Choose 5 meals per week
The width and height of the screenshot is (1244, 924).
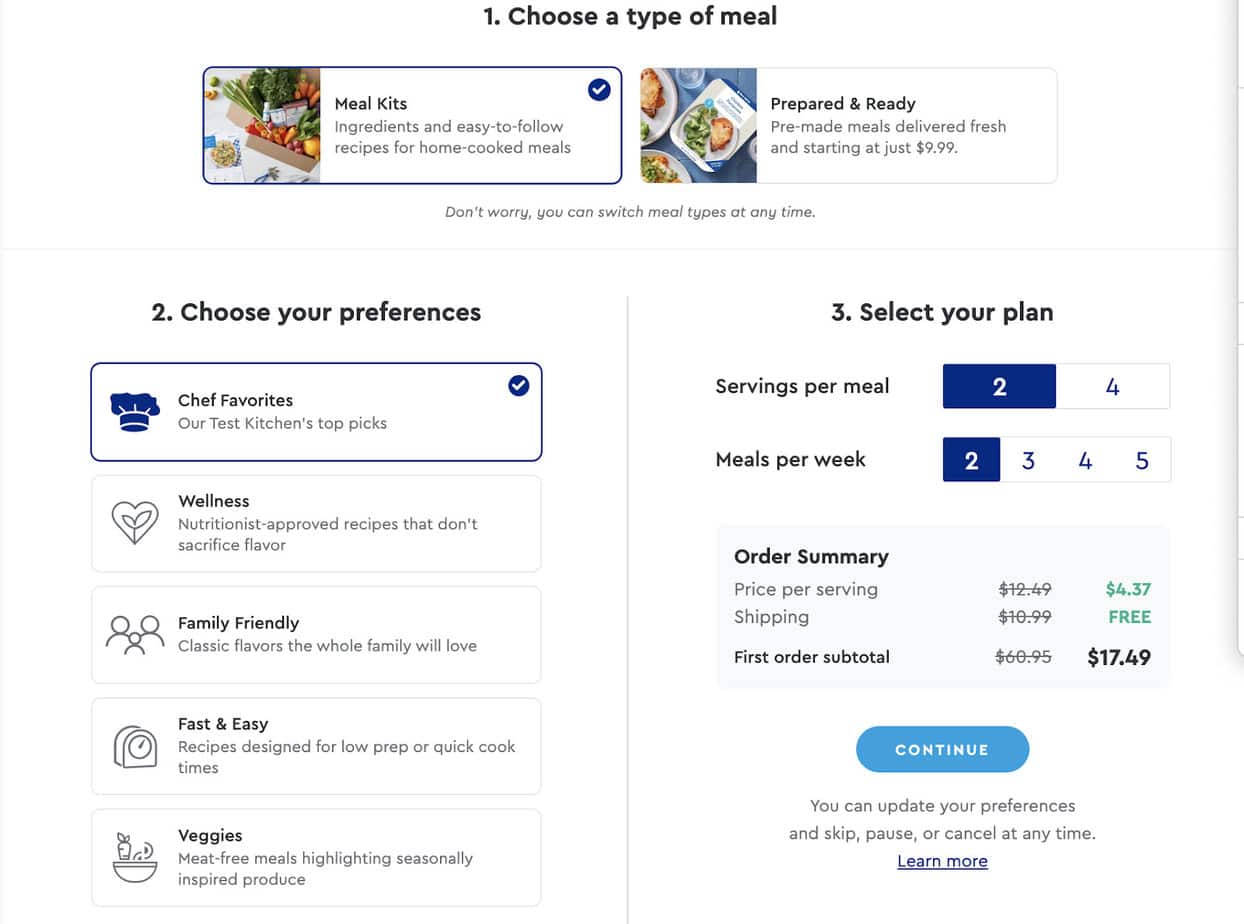click(x=1142, y=460)
